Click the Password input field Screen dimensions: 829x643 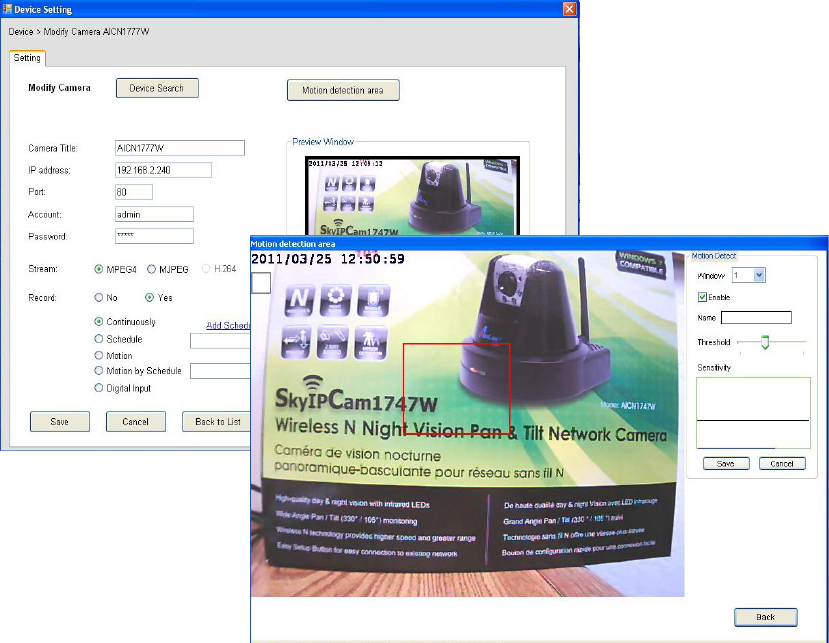(154, 236)
